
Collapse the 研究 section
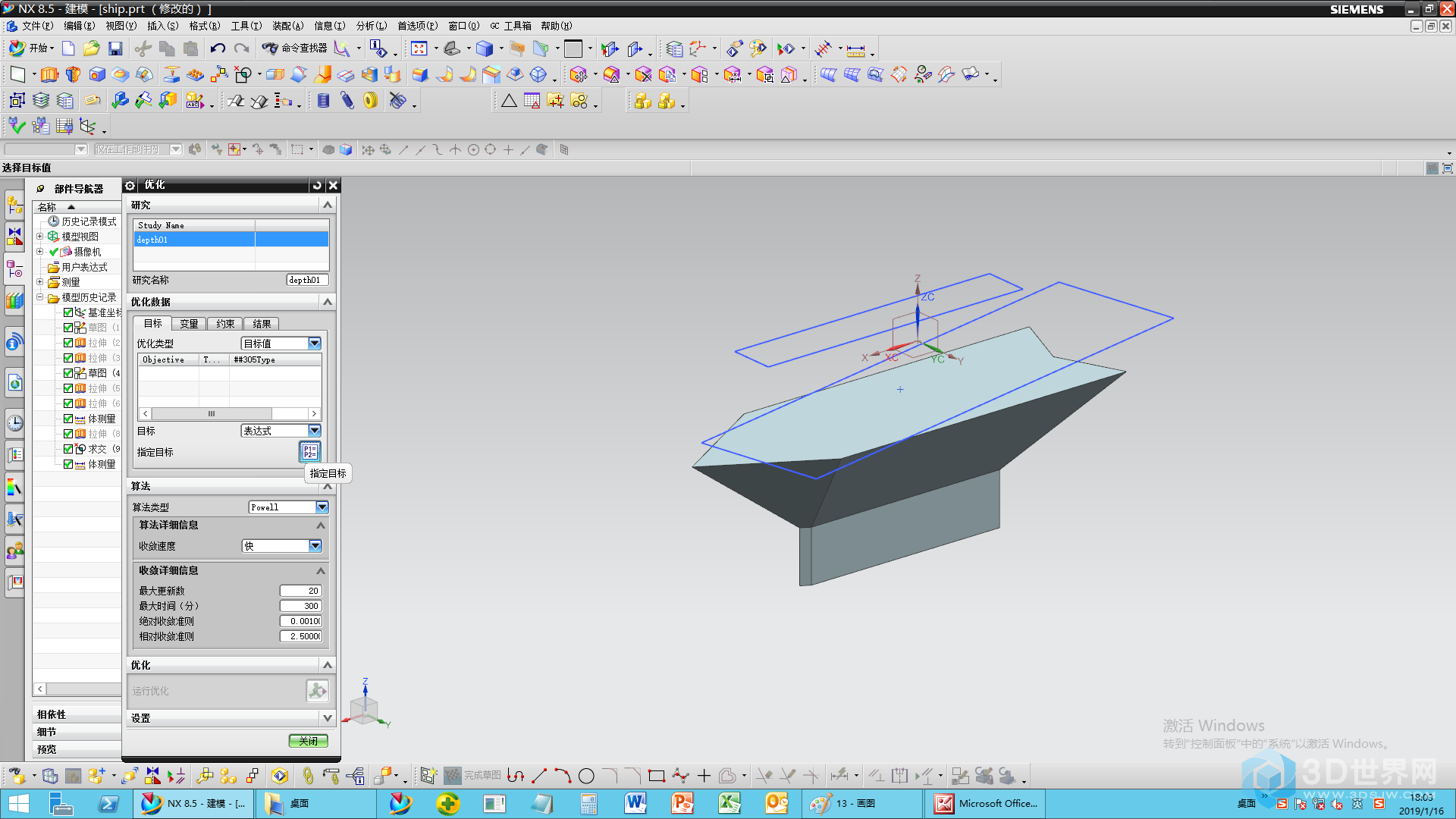click(x=328, y=205)
